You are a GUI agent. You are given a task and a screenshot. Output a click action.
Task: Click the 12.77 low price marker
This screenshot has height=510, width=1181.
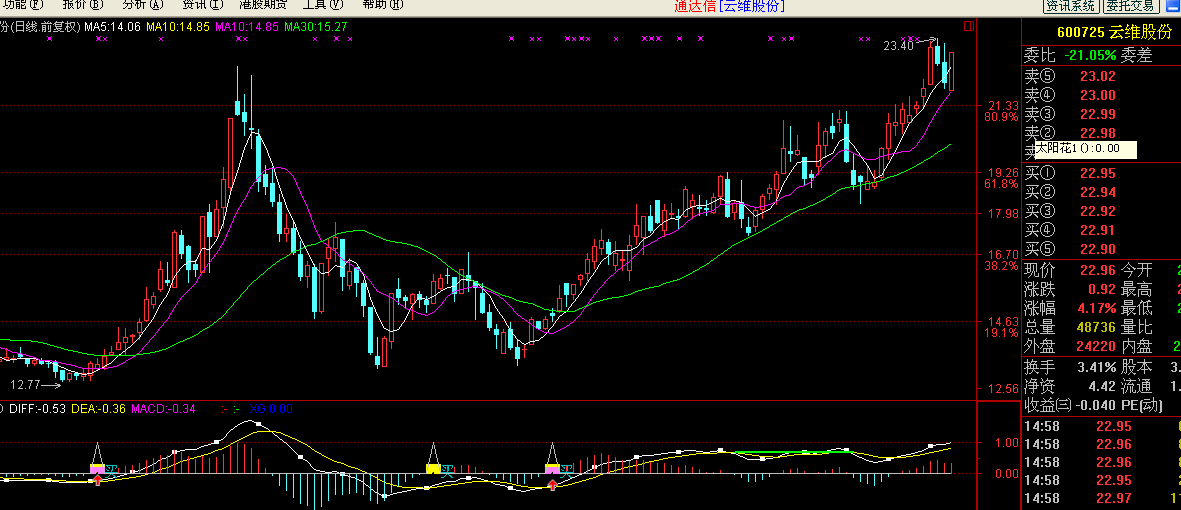click(26, 384)
